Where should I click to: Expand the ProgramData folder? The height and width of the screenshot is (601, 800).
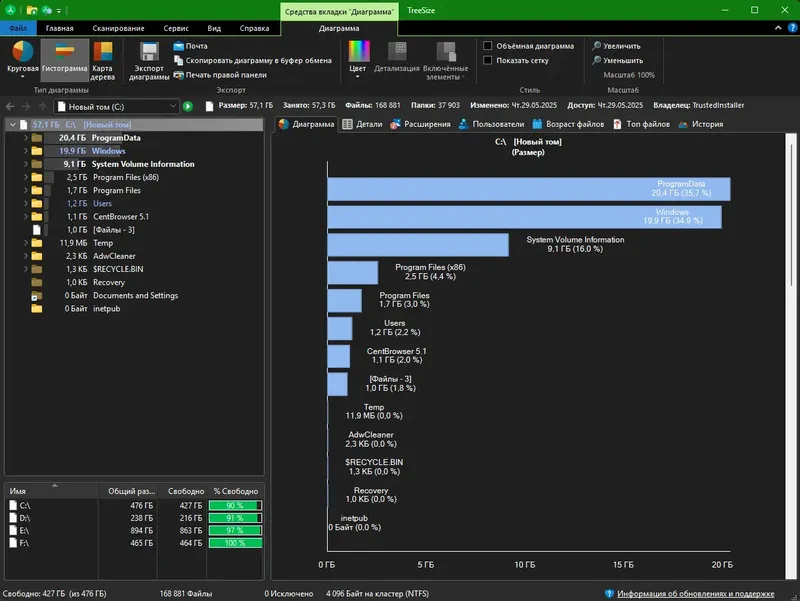[26, 138]
